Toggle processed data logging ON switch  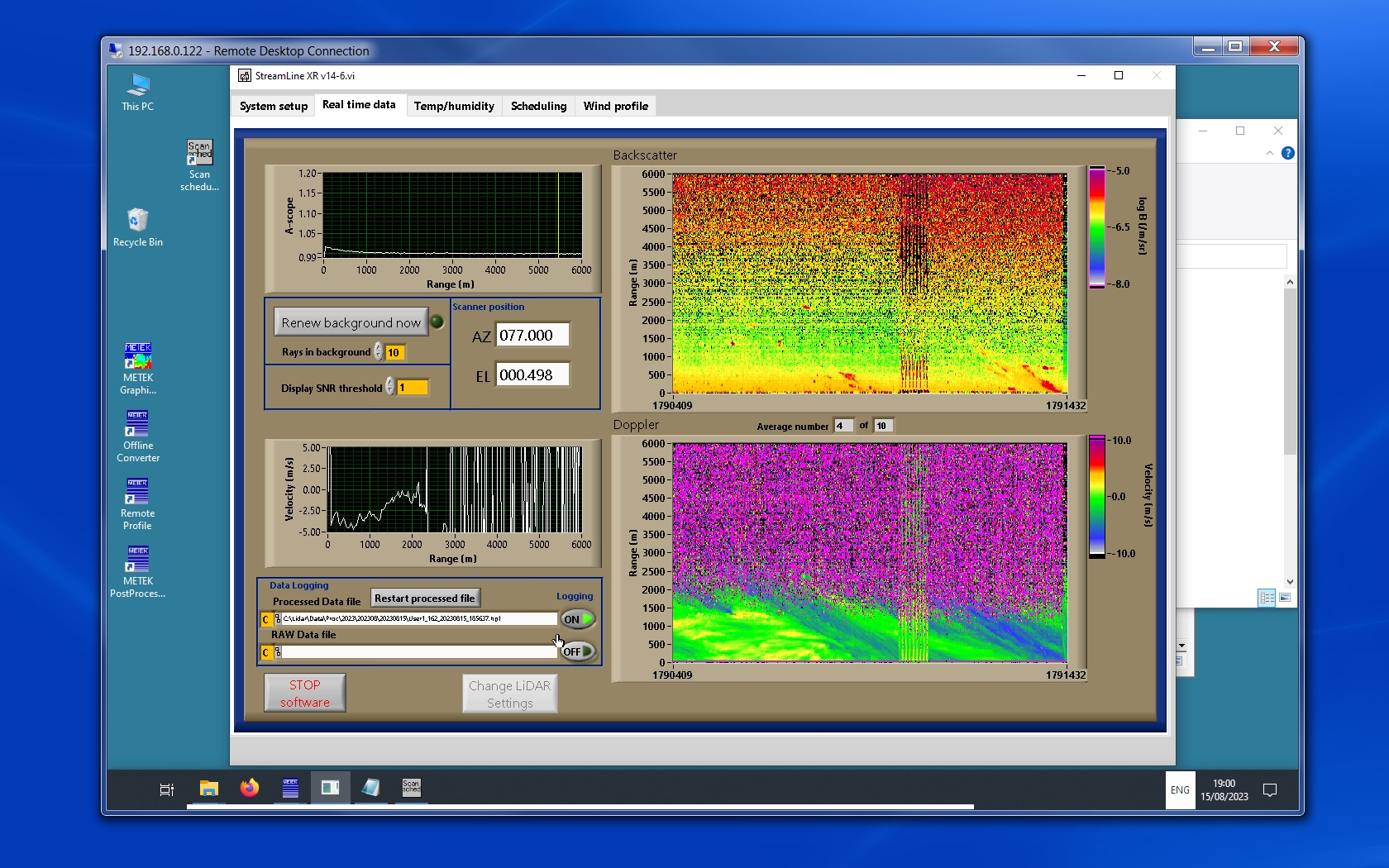[x=577, y=619]
